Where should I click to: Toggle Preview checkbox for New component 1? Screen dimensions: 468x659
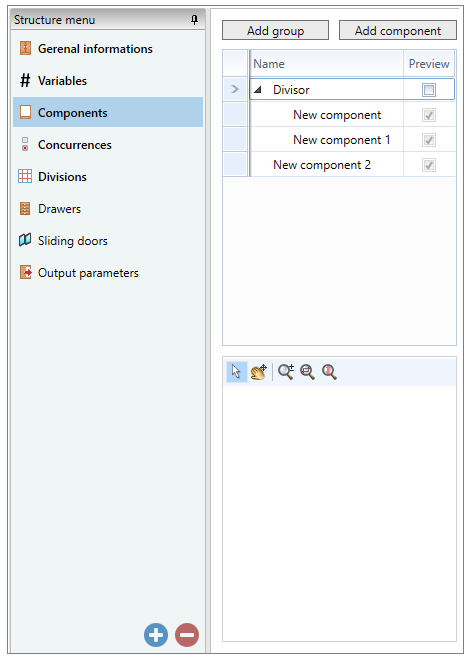[429, 140]
